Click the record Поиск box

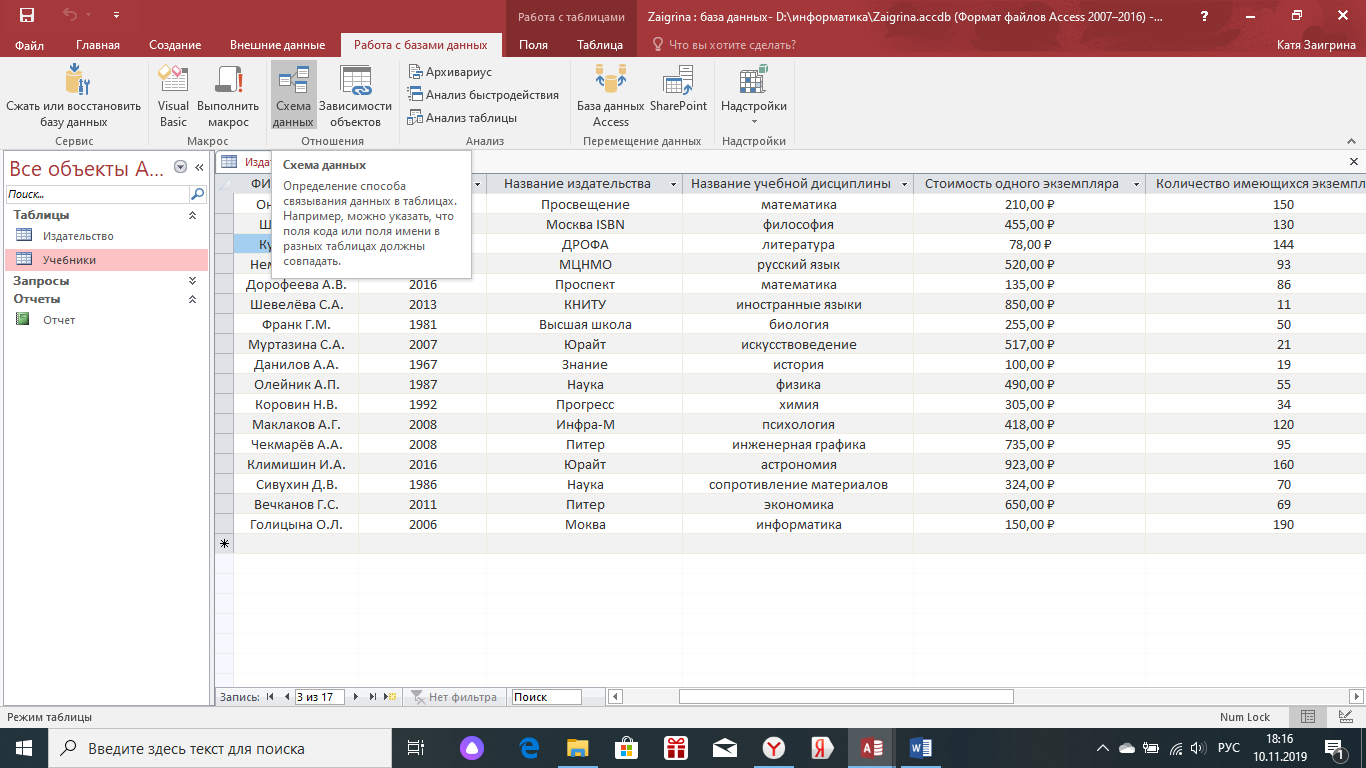(x=546, y=697)
